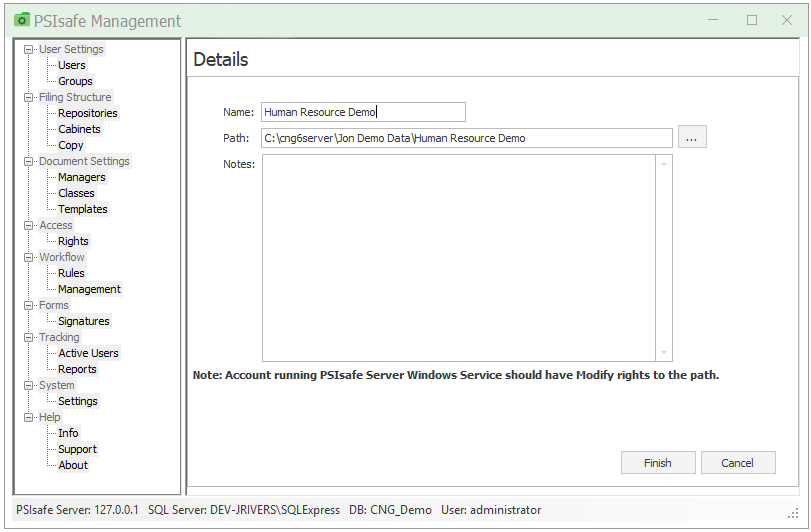Select the Access heading
This screenshot has width=811, height=532.
(56, 225)
